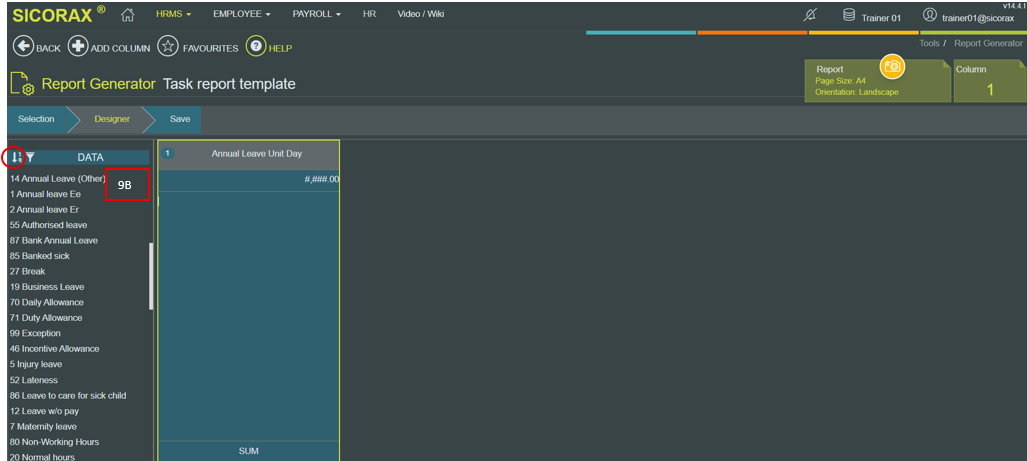
Task: Select 14 Annual Leave (Other)
Action: (58, 178)
